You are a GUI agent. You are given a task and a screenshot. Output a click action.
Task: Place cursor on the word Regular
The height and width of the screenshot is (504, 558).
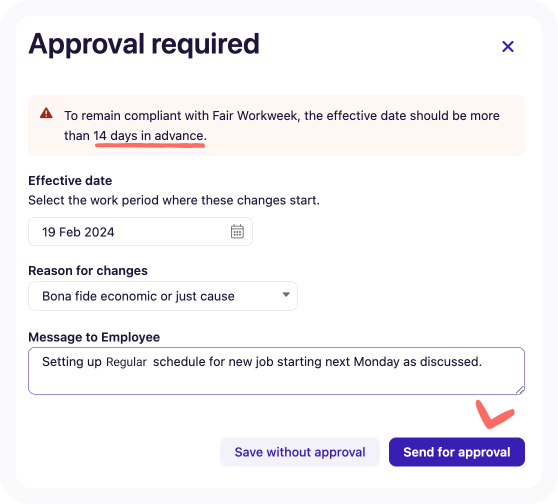pos(126,362)
